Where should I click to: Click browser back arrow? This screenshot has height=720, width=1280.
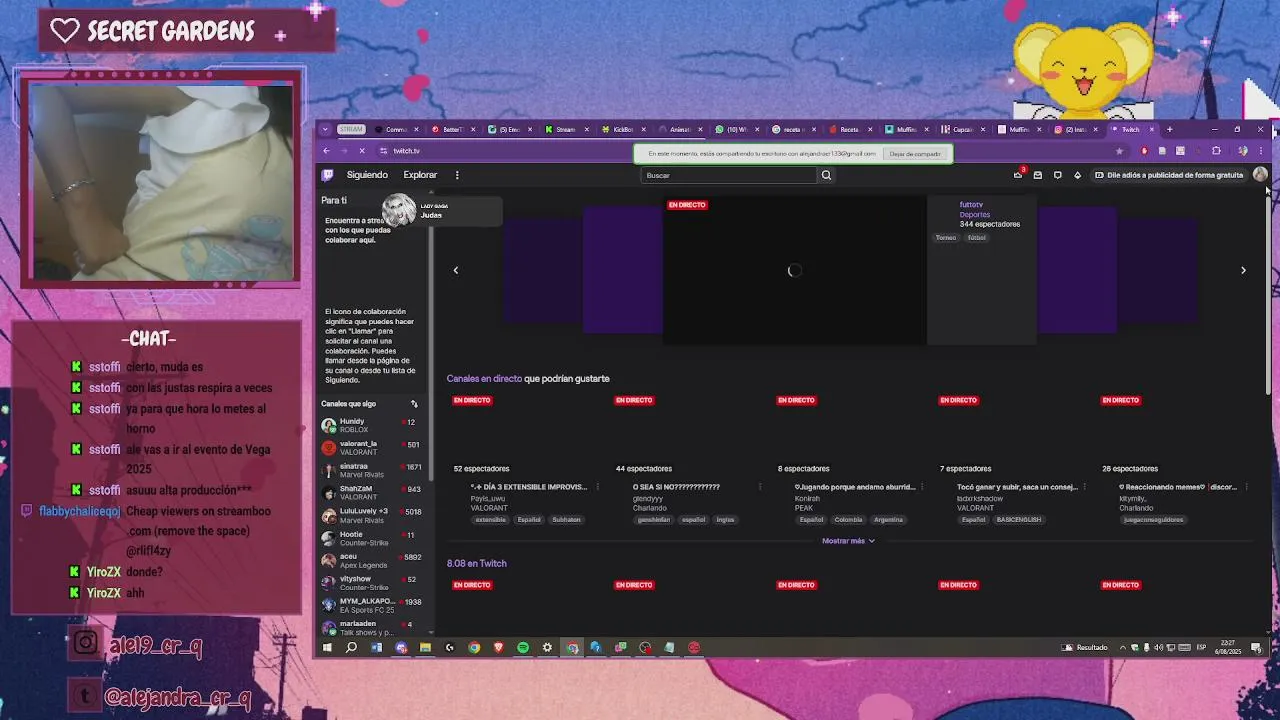pos(326,151)
